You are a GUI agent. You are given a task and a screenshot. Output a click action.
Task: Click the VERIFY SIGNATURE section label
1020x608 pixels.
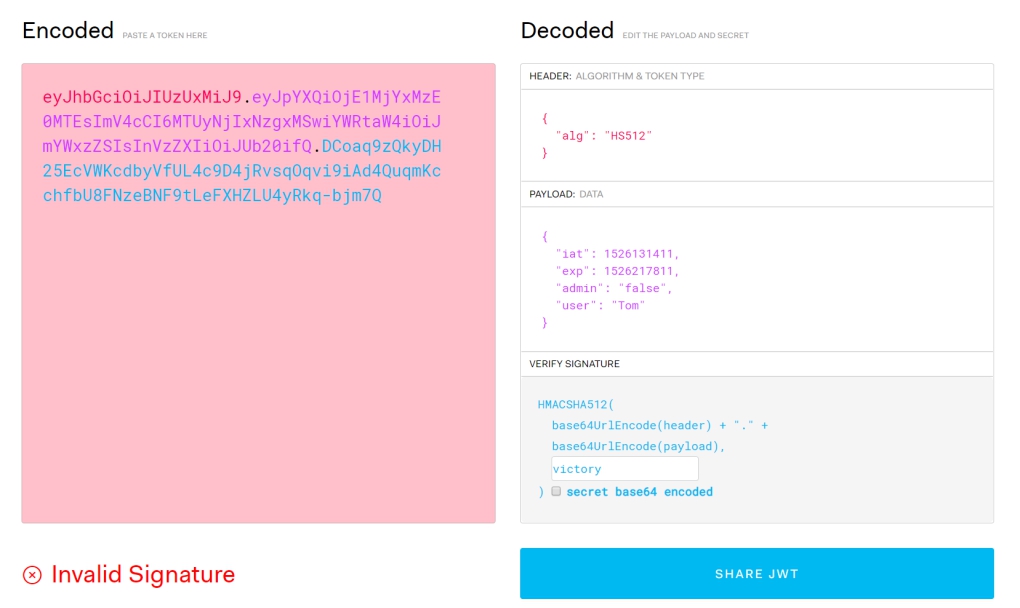point(574,364)
